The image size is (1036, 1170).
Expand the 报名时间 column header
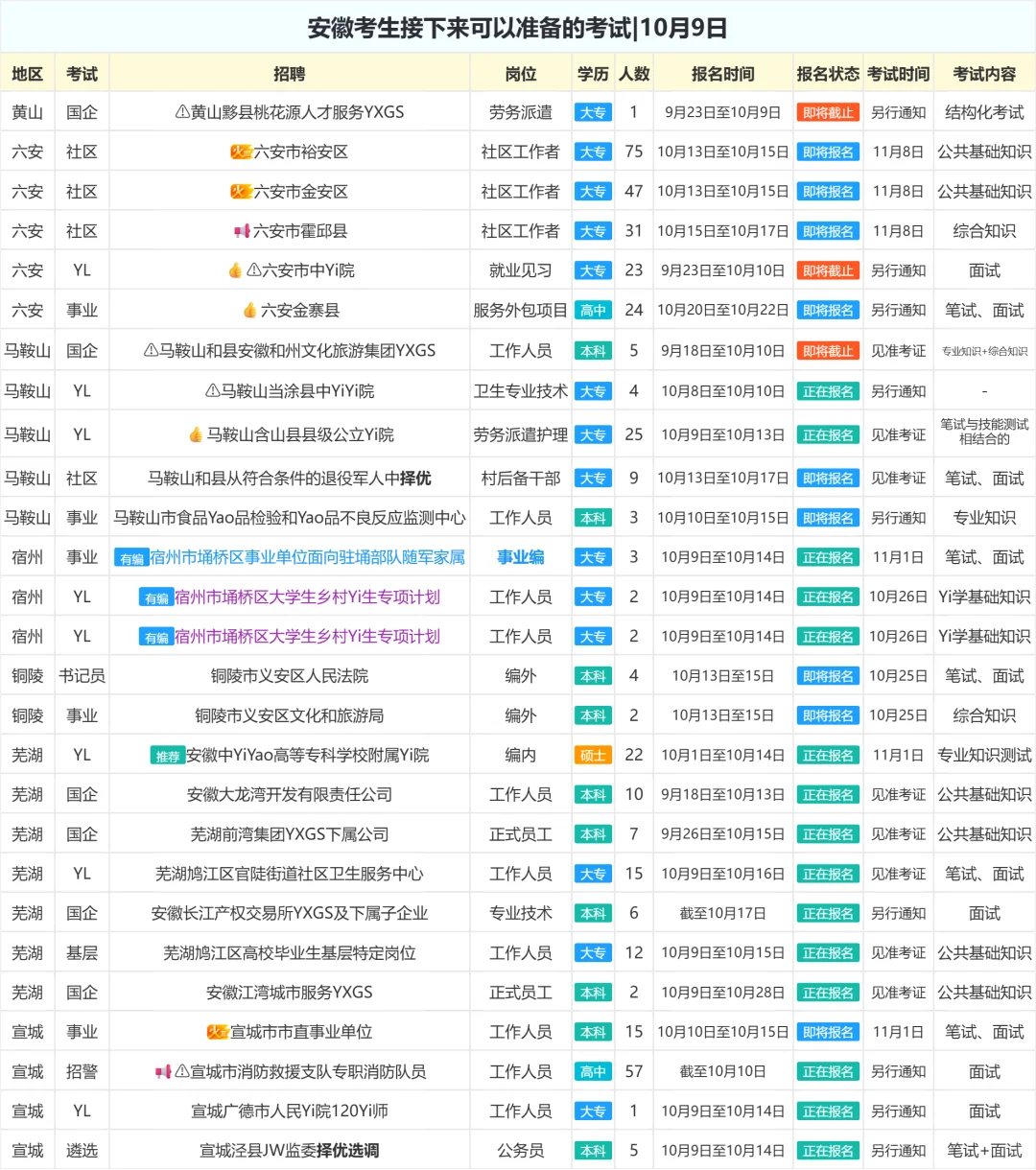click(724, 73)
